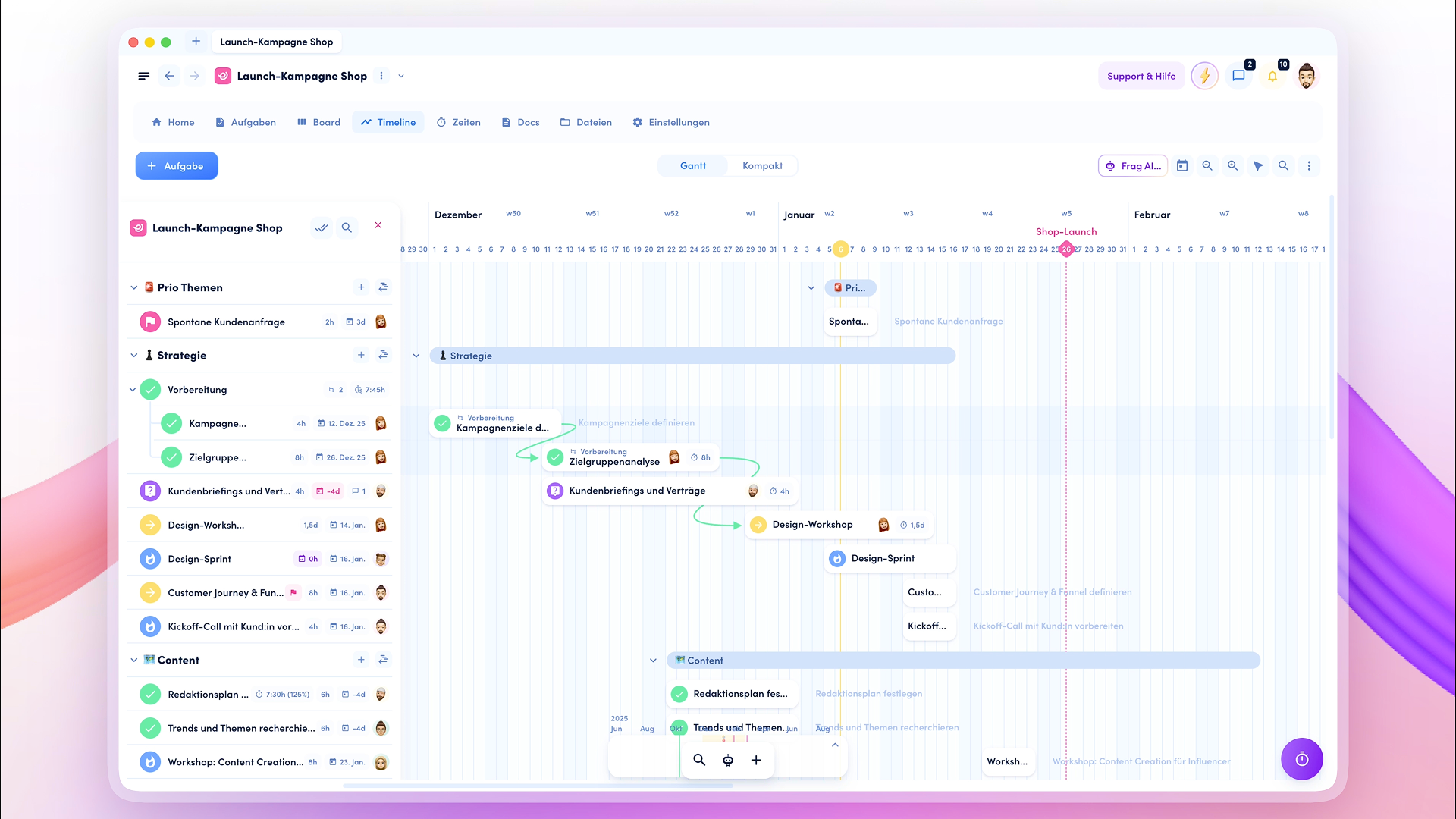Open the notifications bell icon

1272,76
